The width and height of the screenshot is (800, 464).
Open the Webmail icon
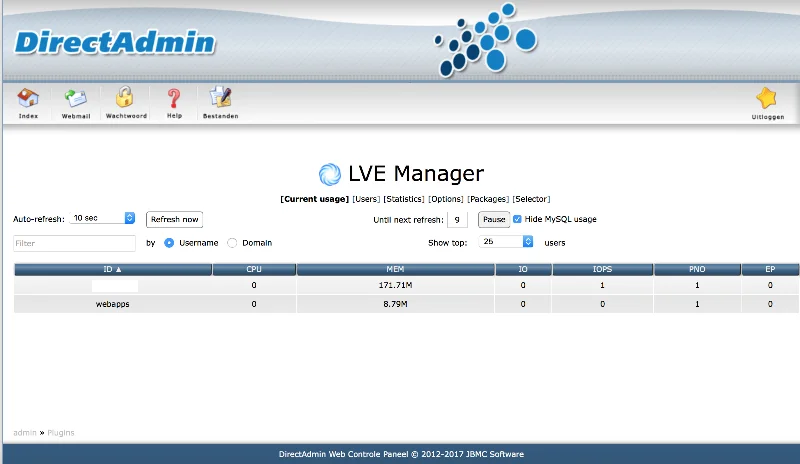click(x=76, y=99)
